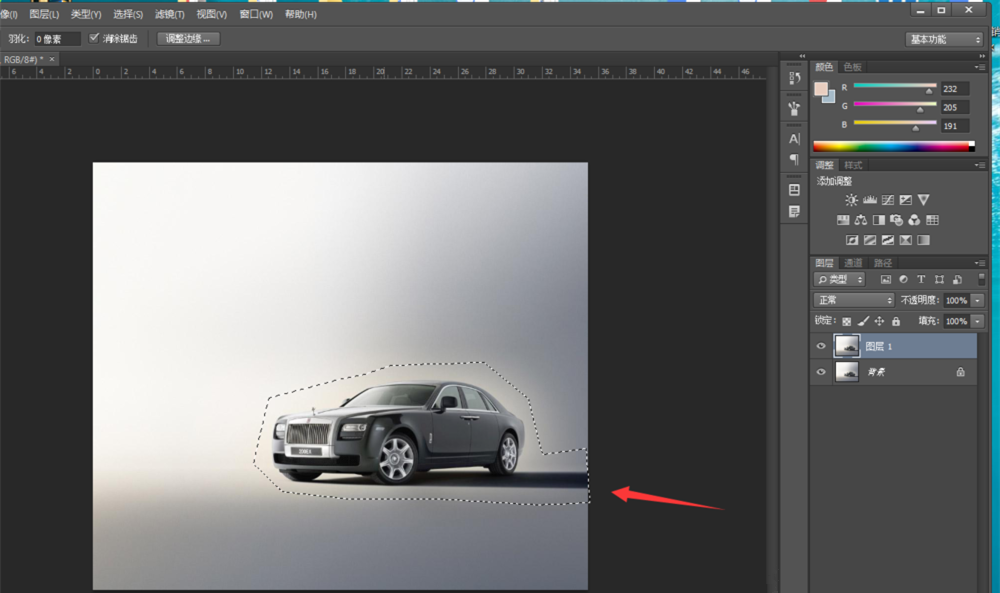Open the Character panel 'A' icon
This screenshot has width=1000, height=593.
click(x=794, y=139)
